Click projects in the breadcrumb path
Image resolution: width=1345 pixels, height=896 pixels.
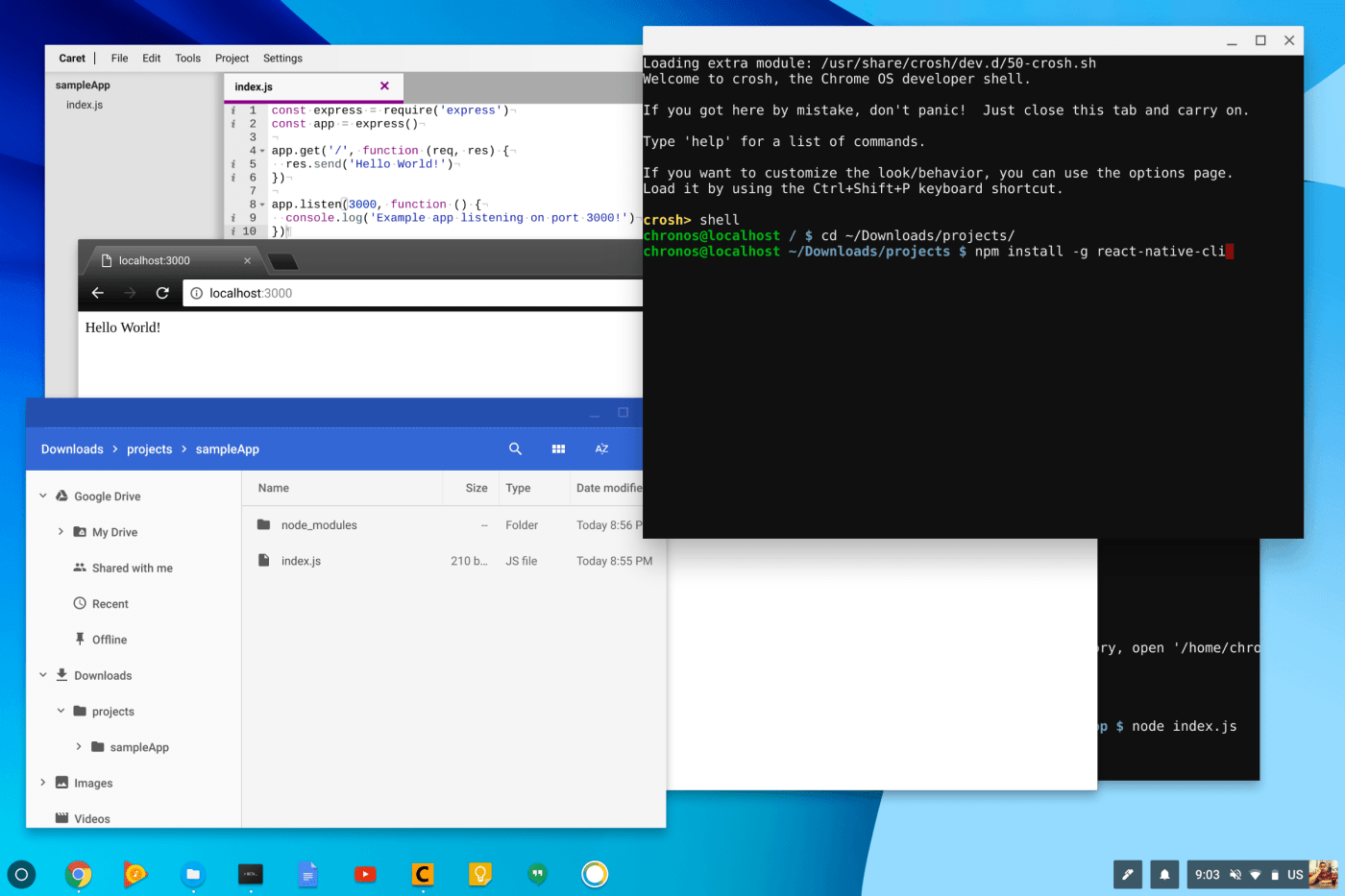(x=150, y=449)
